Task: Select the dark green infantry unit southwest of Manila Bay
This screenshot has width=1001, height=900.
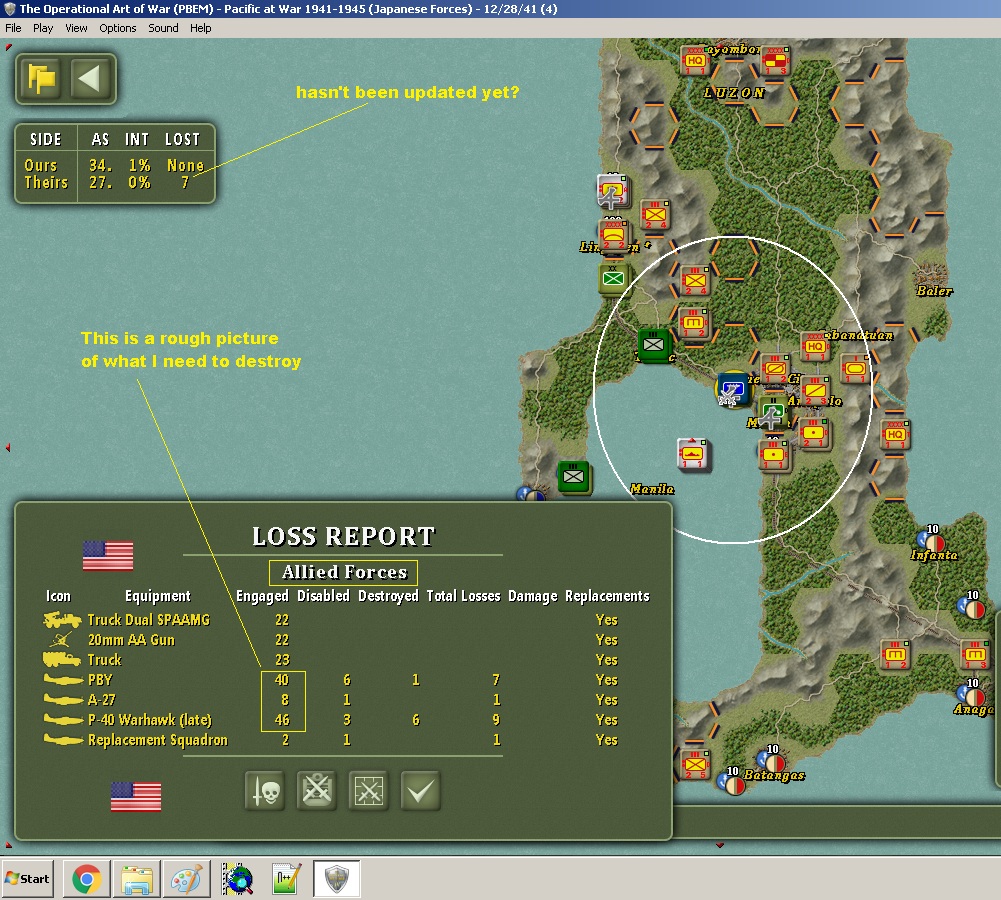Action: 573,477
